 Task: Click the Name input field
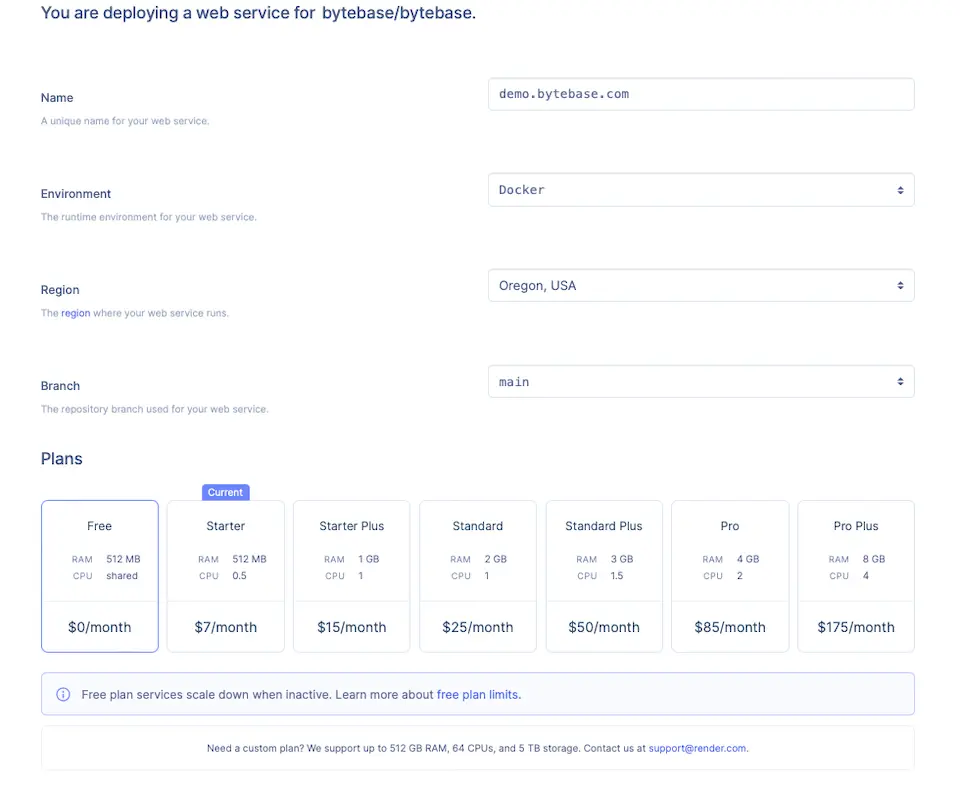point(700,94)
